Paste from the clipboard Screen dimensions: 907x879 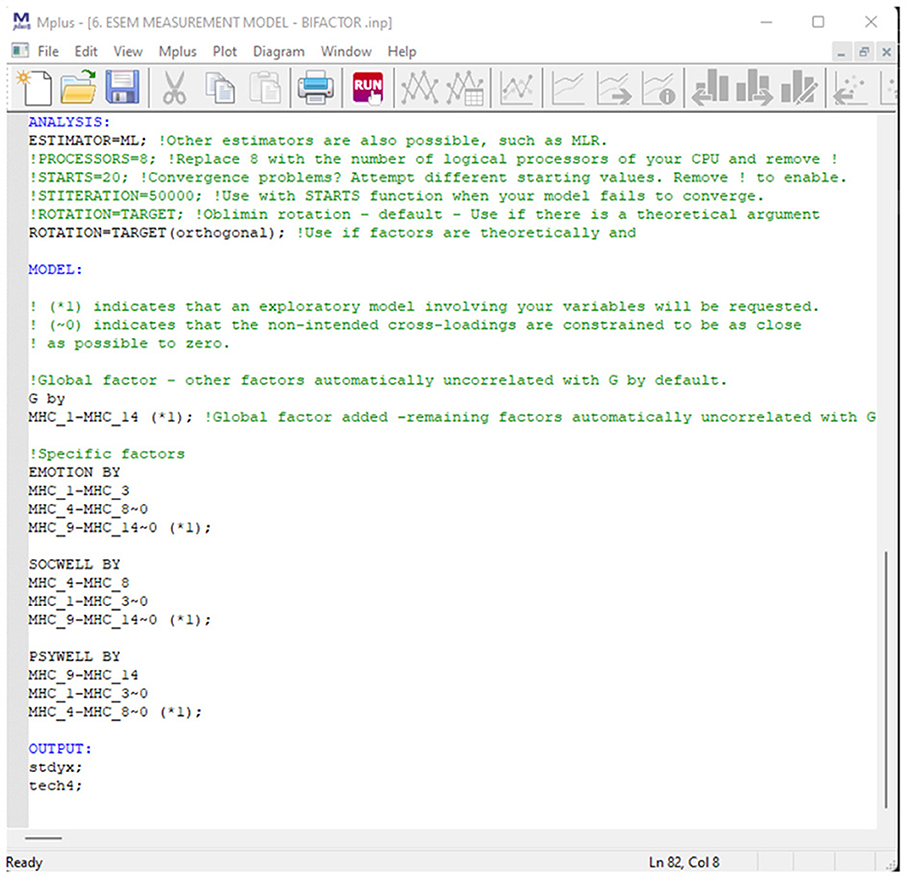[265, 88]
